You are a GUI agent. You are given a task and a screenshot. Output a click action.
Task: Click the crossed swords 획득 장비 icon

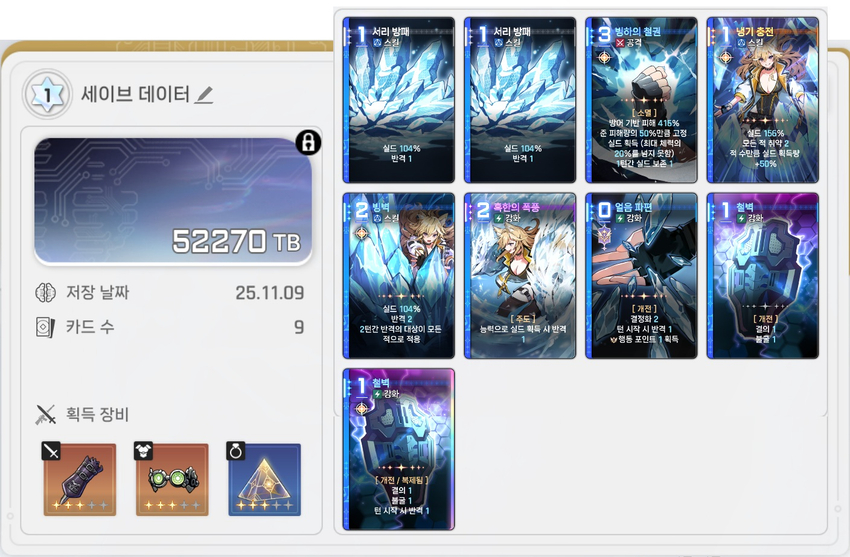[x=46, y=415]
